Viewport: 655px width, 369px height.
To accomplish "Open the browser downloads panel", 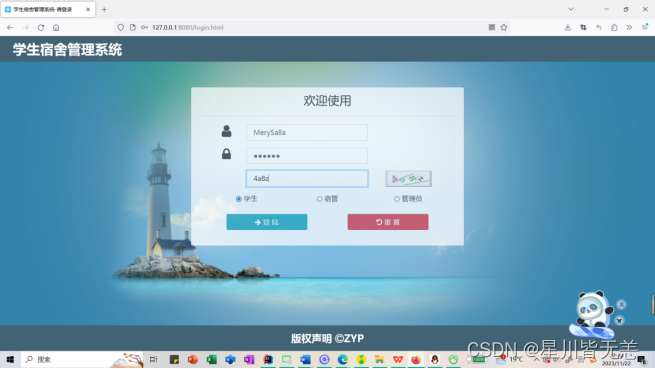I will point(568,28).
